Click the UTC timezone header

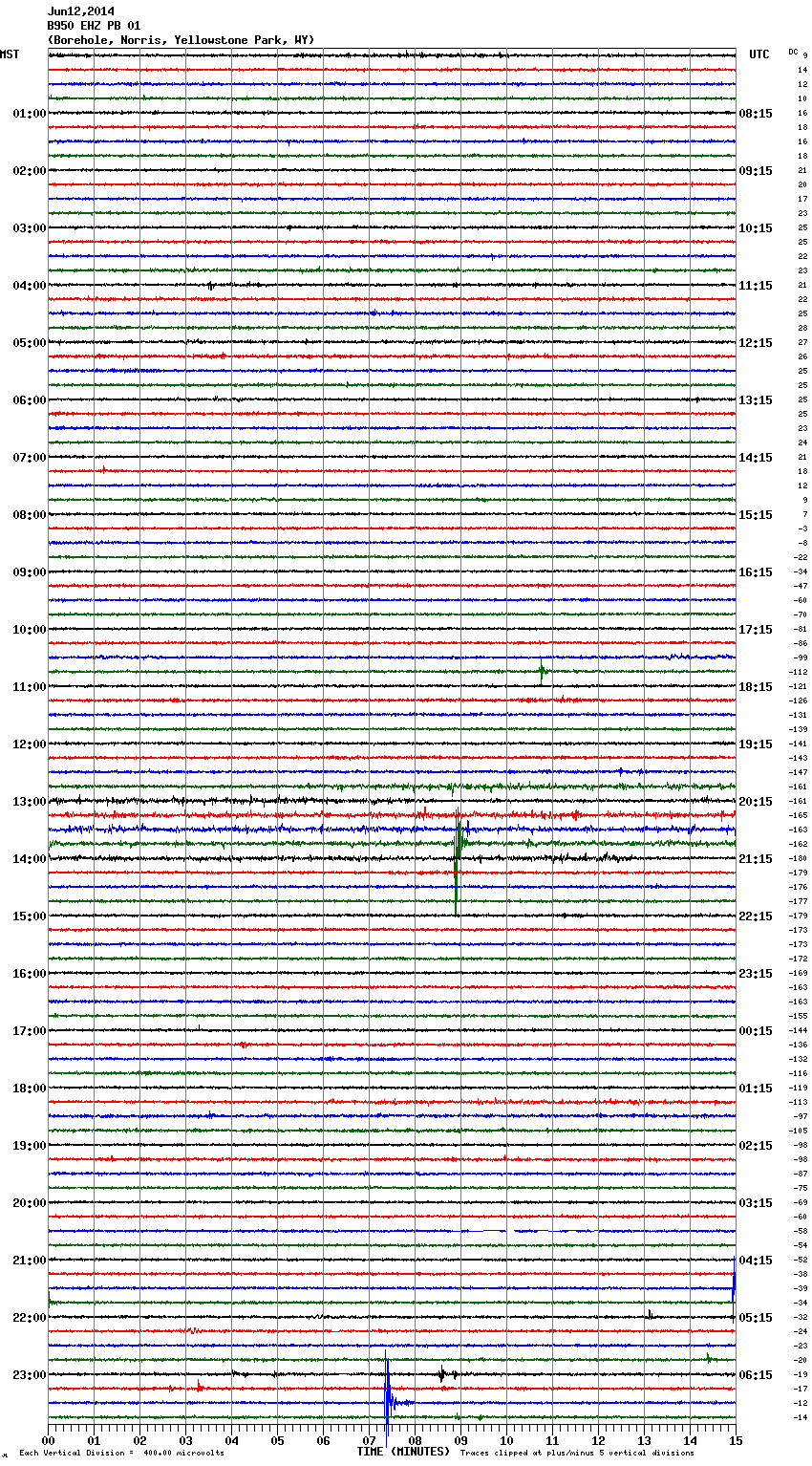pos(759,54)
